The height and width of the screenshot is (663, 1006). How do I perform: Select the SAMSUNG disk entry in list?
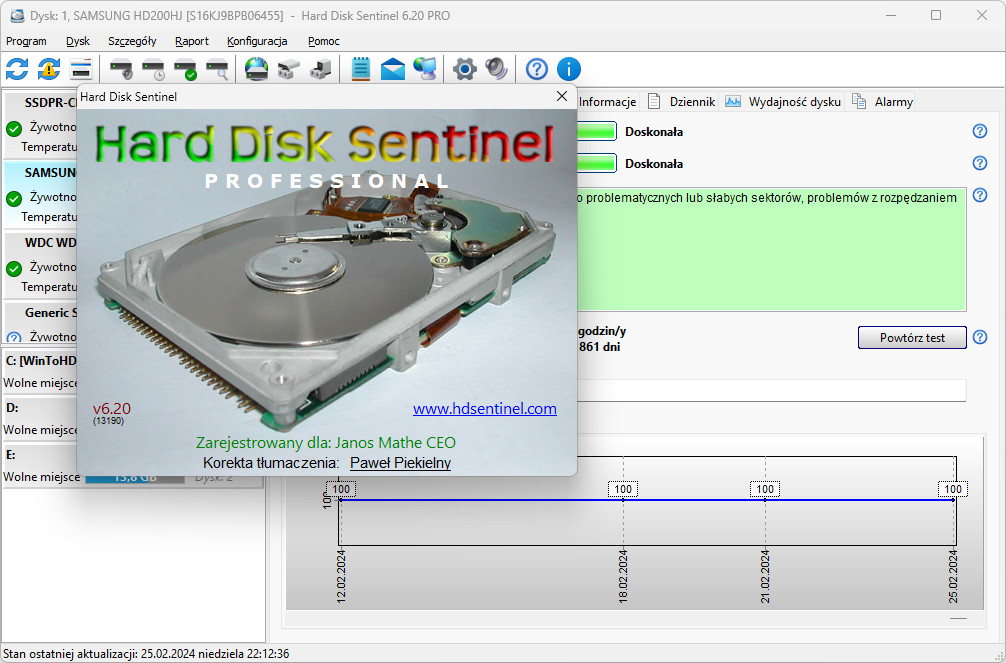(x=41, y=194)
